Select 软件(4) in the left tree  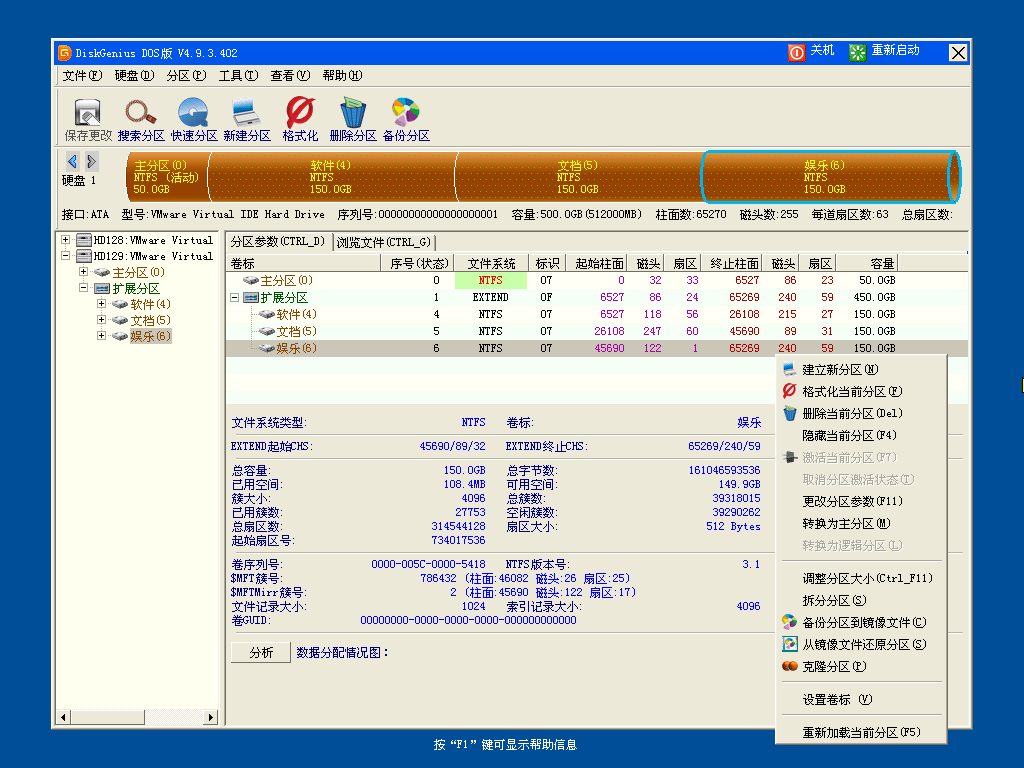(150, 304)
